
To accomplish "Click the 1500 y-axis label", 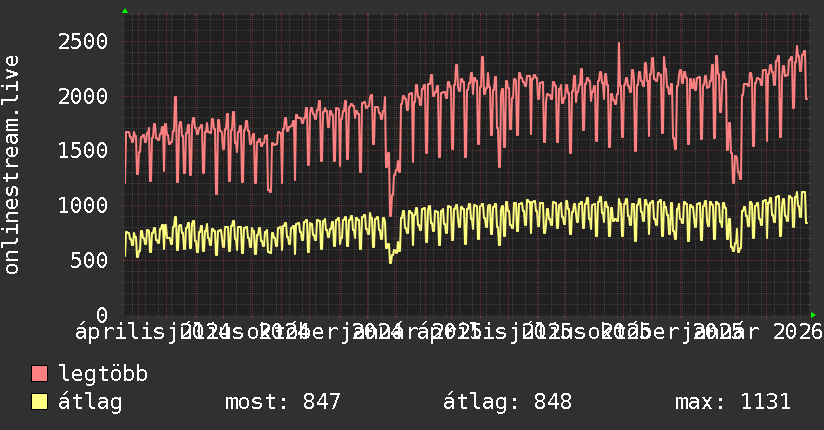I will pos(83,151).
